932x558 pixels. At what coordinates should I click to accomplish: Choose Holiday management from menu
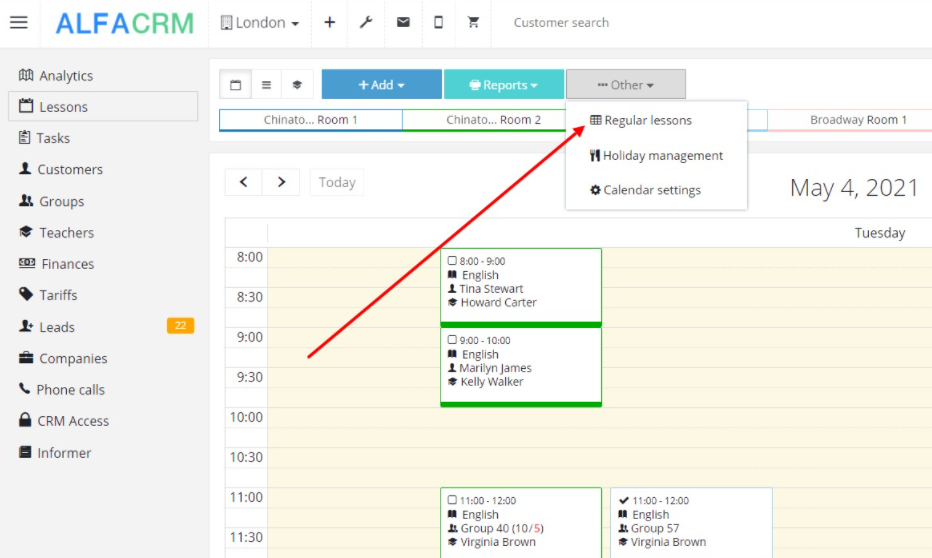pyautogui.click(x=656, y=156)
